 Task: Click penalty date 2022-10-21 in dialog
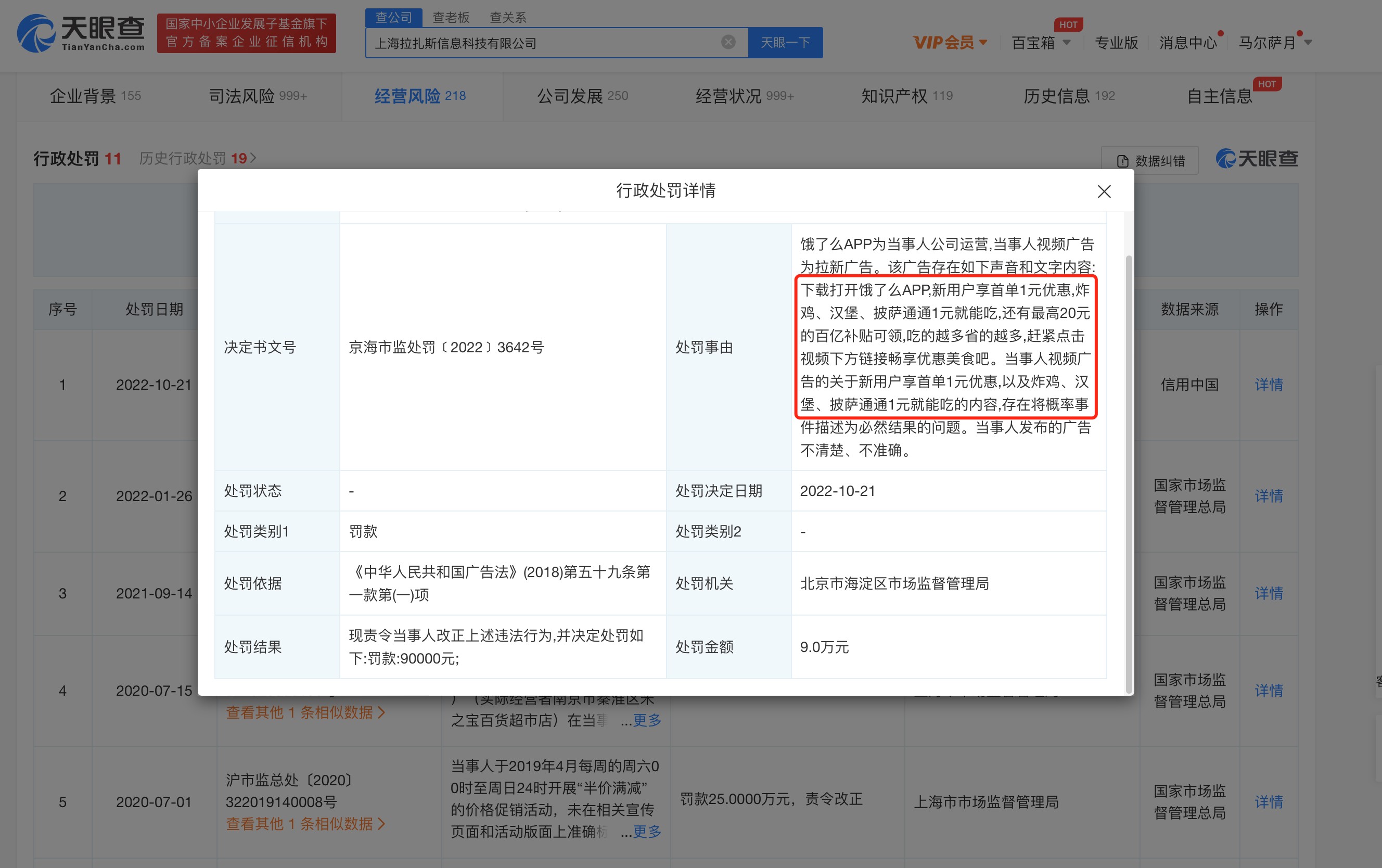point(837,491)
